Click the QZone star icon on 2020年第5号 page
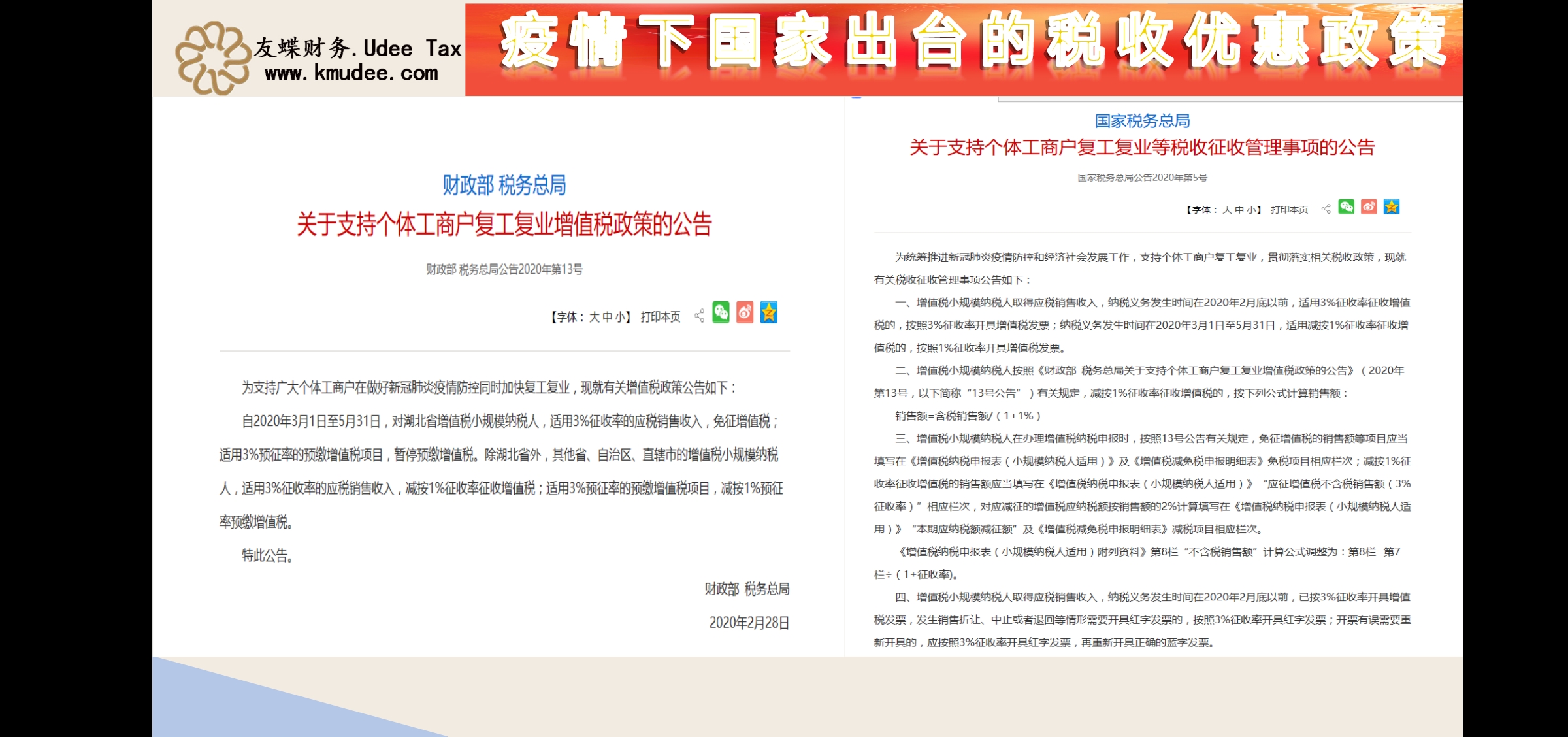The height and width of the screenshot is (737, 1568). (1392, 206)
